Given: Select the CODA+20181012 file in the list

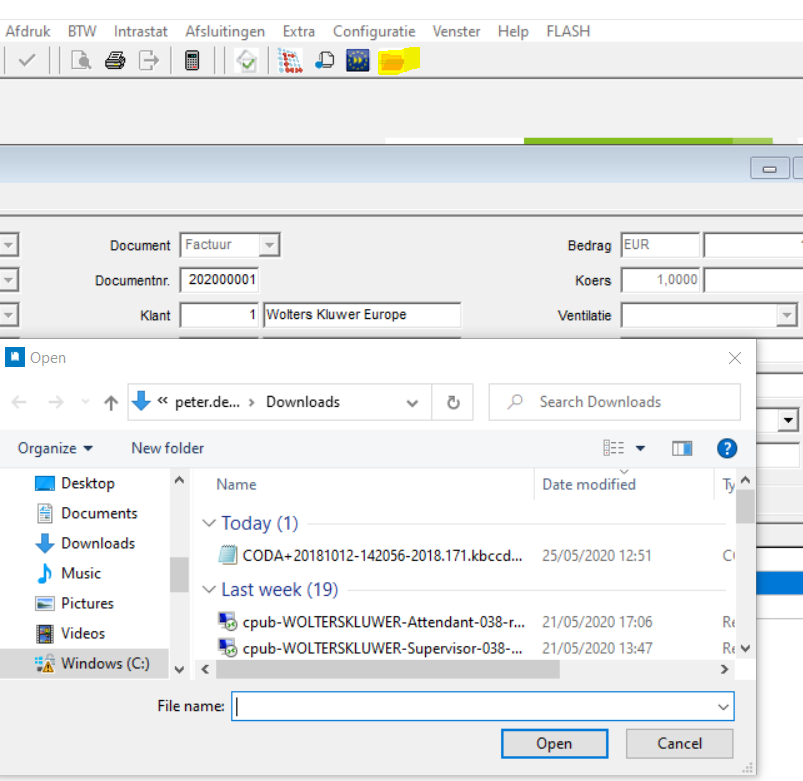Looking at the screenshot, I should pos(382,556).
